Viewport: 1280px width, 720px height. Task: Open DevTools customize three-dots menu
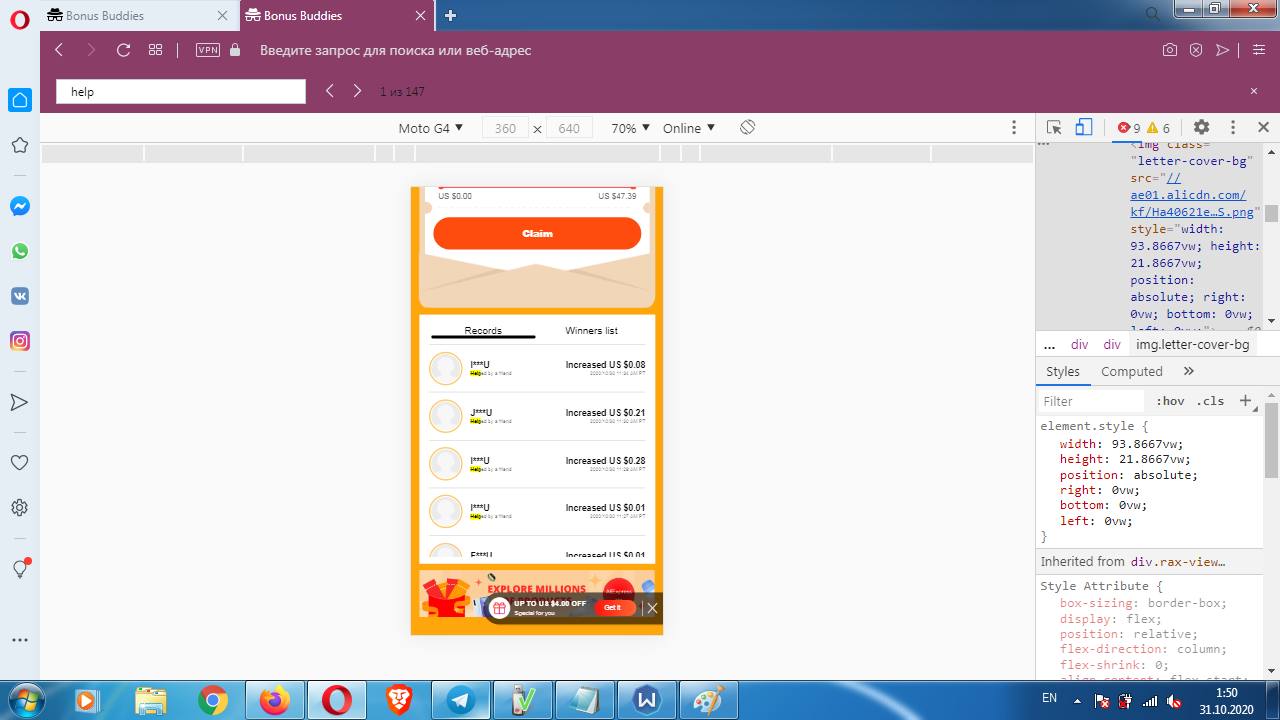1233,128
